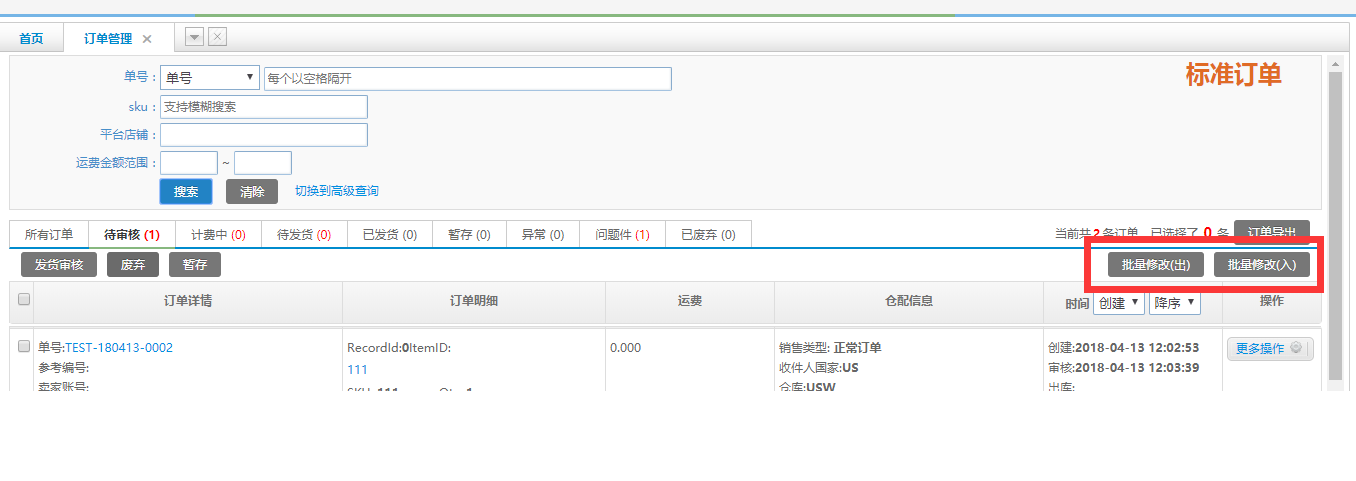1356x481 pixels.
Task: Close the 订单管理 tab with its X icon
Action: 147,39
